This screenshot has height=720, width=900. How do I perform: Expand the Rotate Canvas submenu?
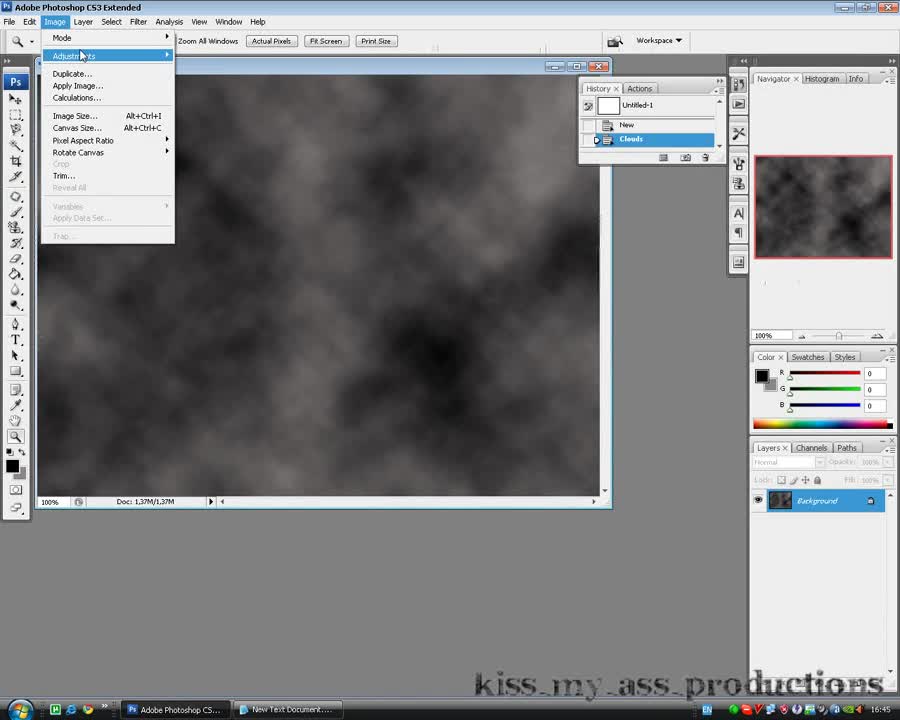pos(108,153)
